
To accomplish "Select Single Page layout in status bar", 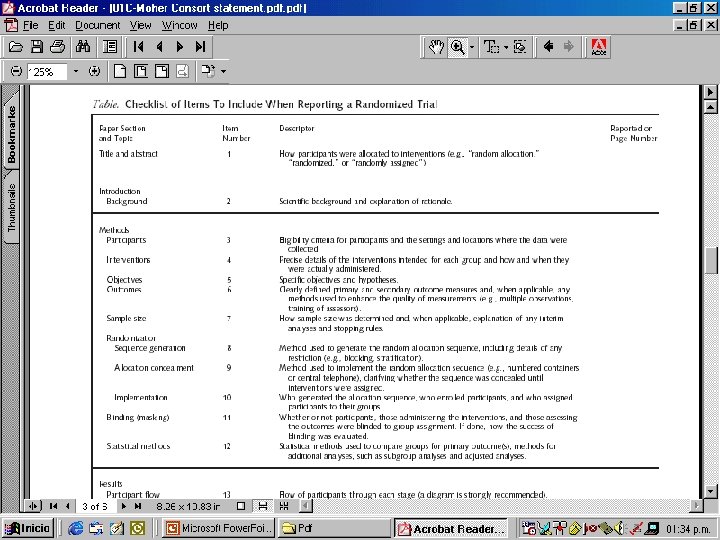I will click(x=241, y=506).
